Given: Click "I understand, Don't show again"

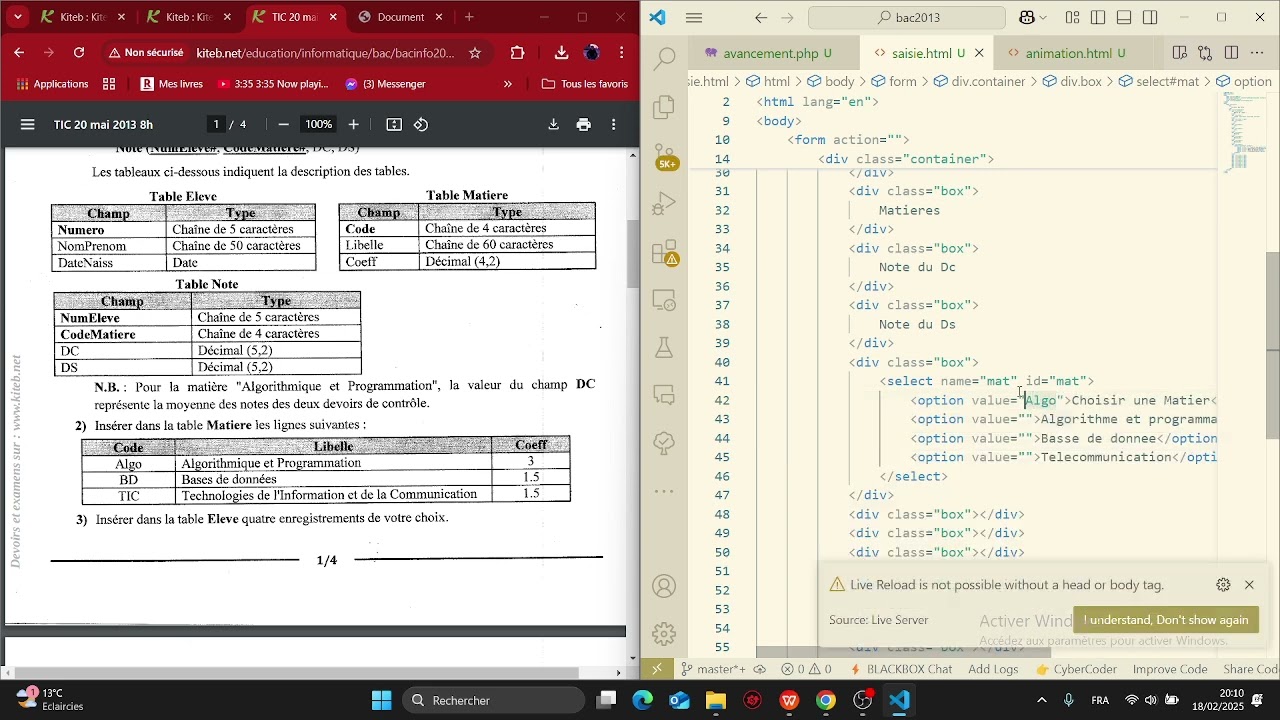Looking at the screenshot, I should tap(1166, 620).
